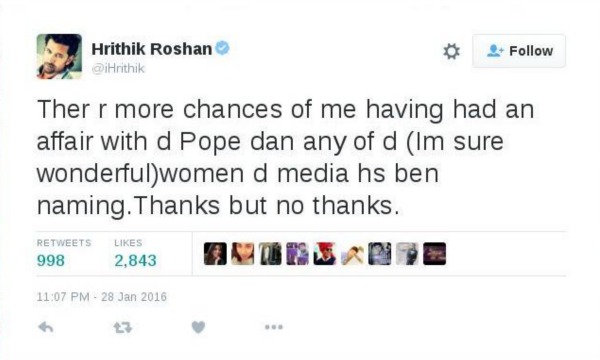600x360 pixels.
Task: Select the red turban avatar thumbnail
Action: point(325,254)
